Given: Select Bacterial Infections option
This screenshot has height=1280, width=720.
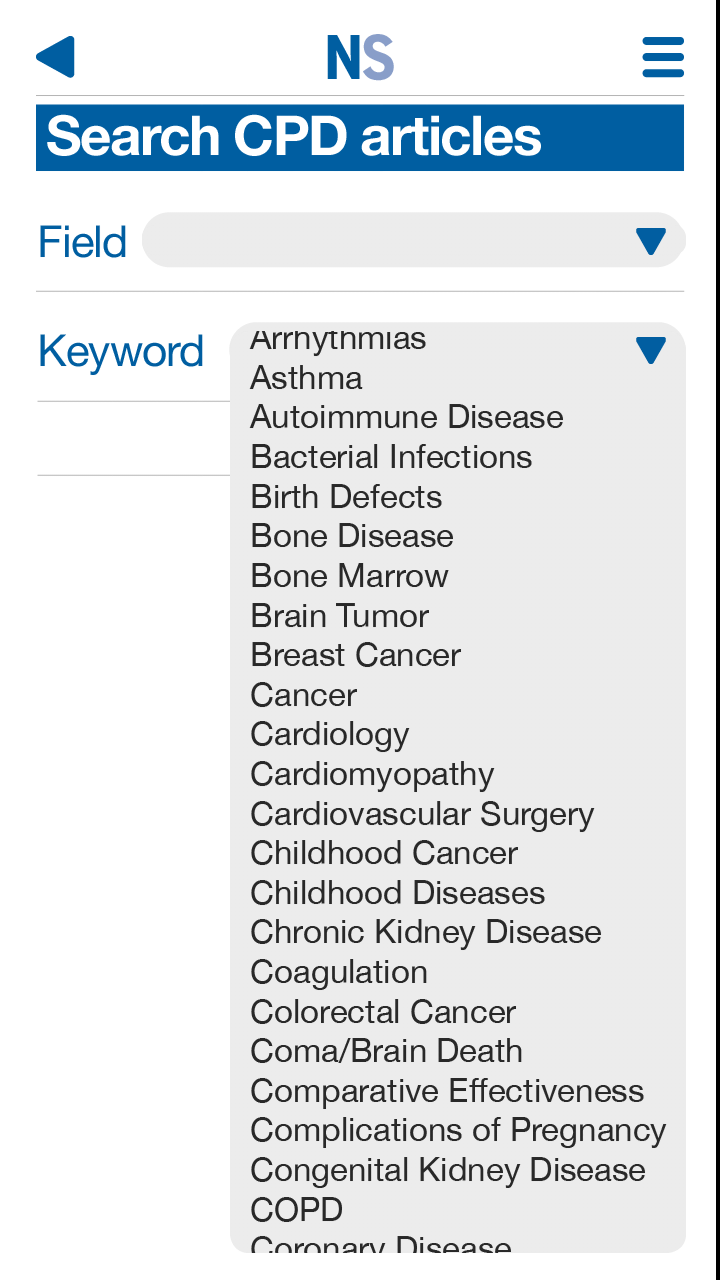Looking at the screenshot, I should coord(391,457).
